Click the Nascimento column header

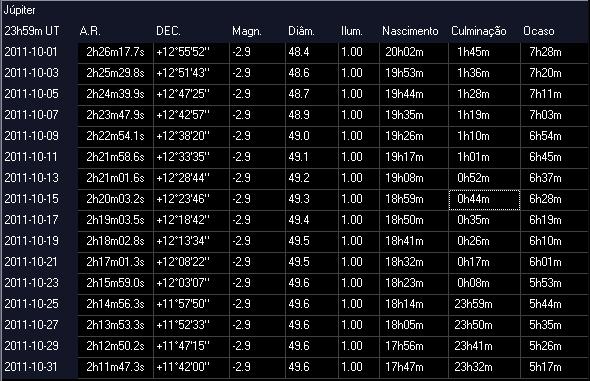pos(410,31)
